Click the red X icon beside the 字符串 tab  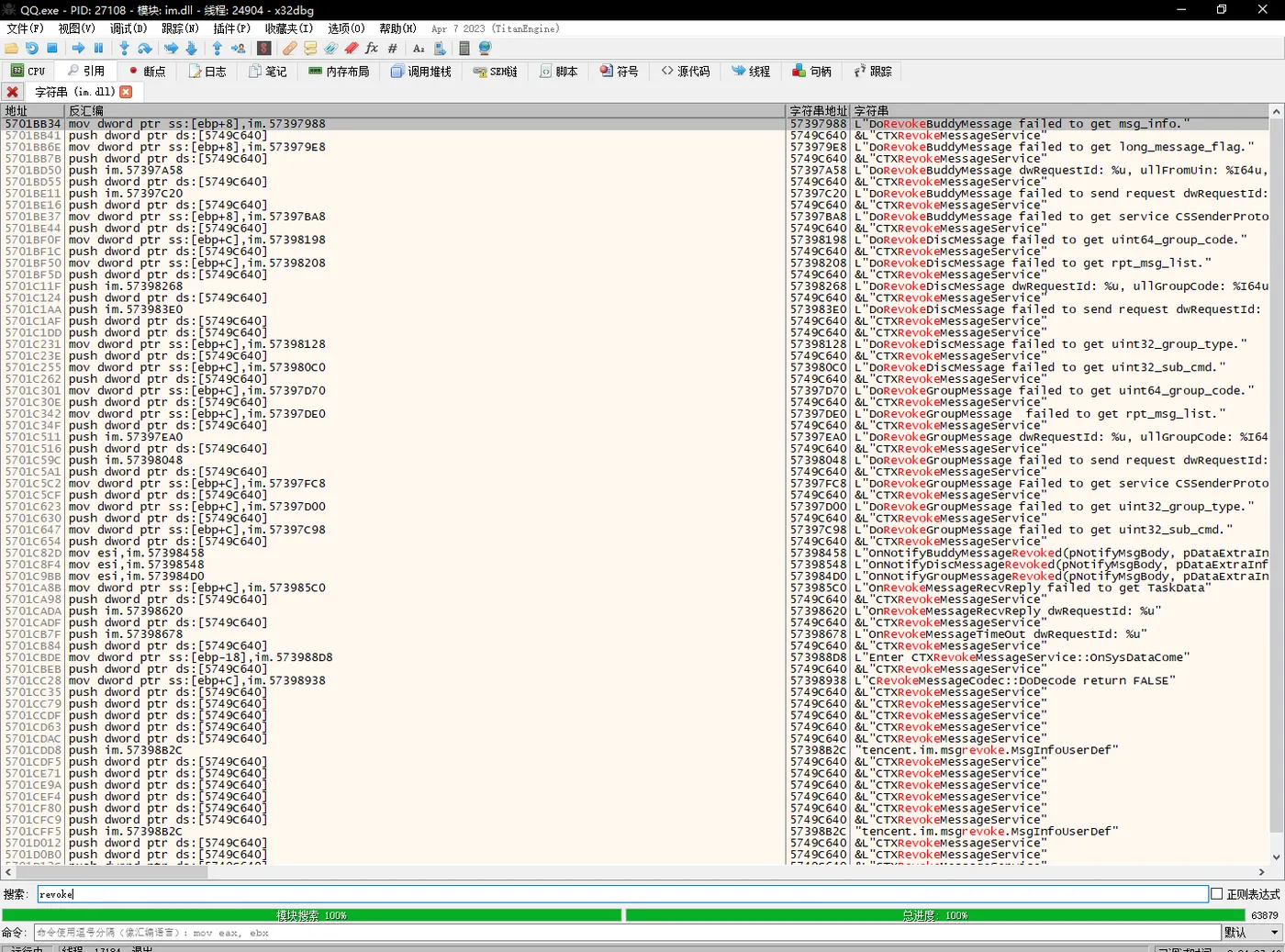[13, 92]
